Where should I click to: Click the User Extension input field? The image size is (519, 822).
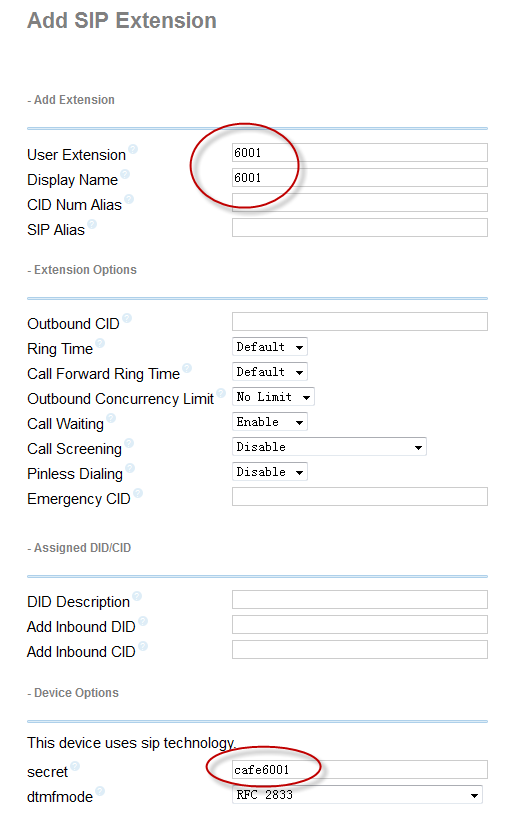[360, 153]
